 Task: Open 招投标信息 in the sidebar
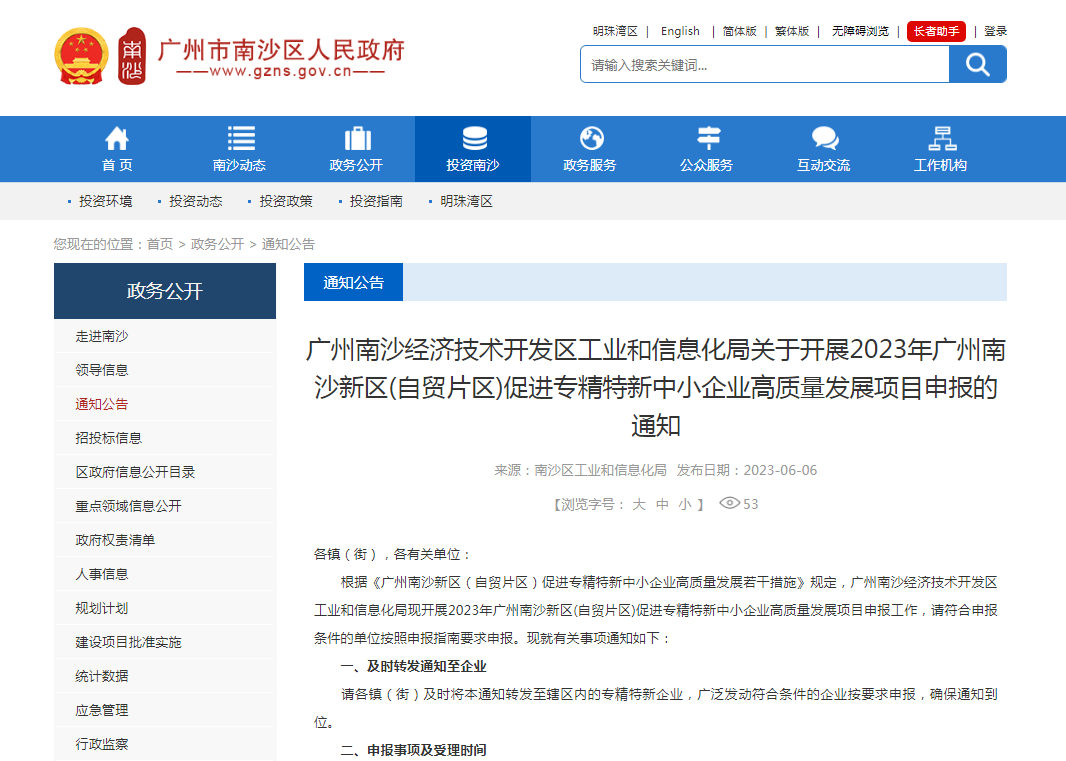click(109, 438)
